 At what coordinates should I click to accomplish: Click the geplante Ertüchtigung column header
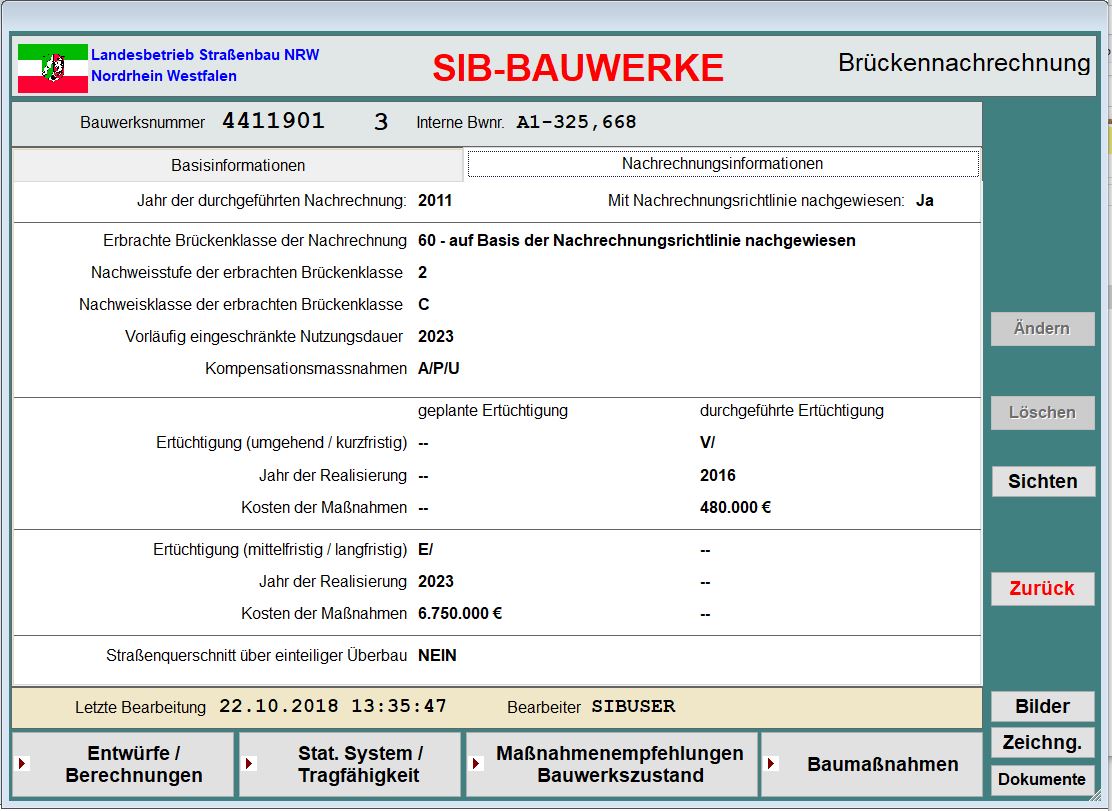[x=493, y=411]
